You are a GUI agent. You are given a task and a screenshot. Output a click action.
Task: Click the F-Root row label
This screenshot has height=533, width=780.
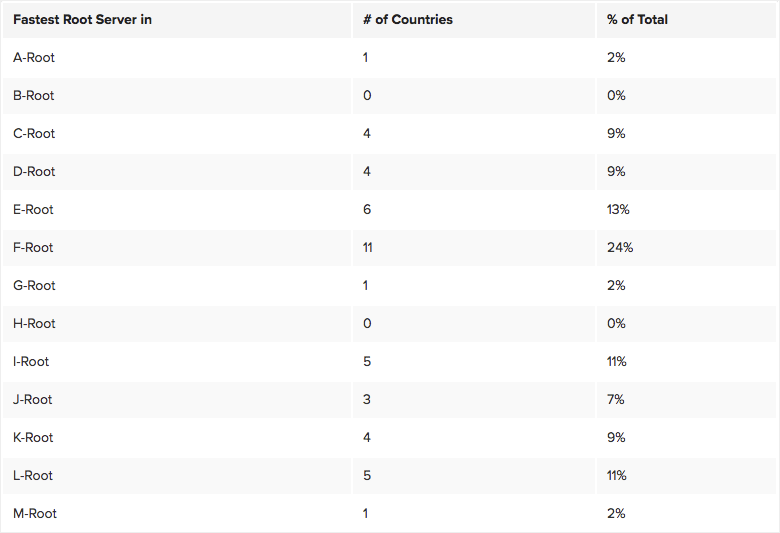click(33, 248)
